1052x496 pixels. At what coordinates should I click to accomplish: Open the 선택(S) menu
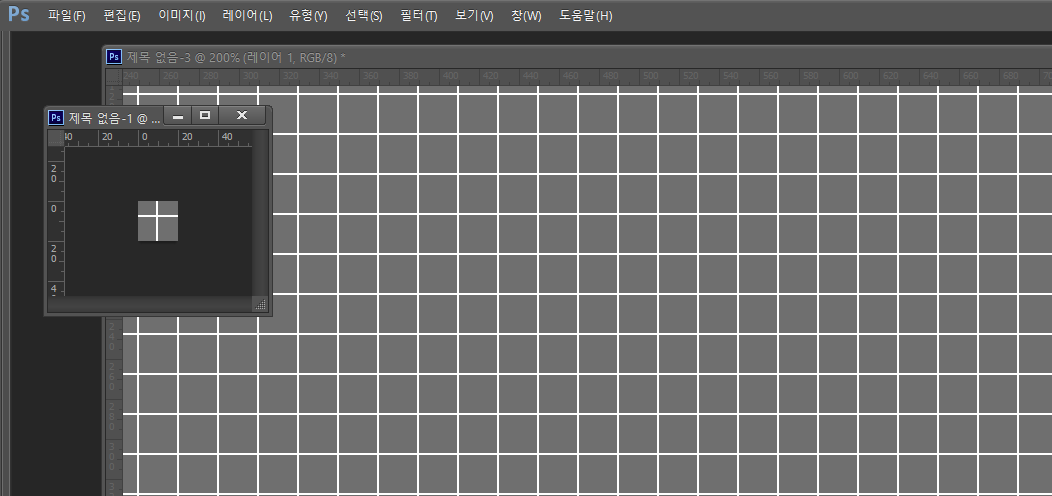363,15
